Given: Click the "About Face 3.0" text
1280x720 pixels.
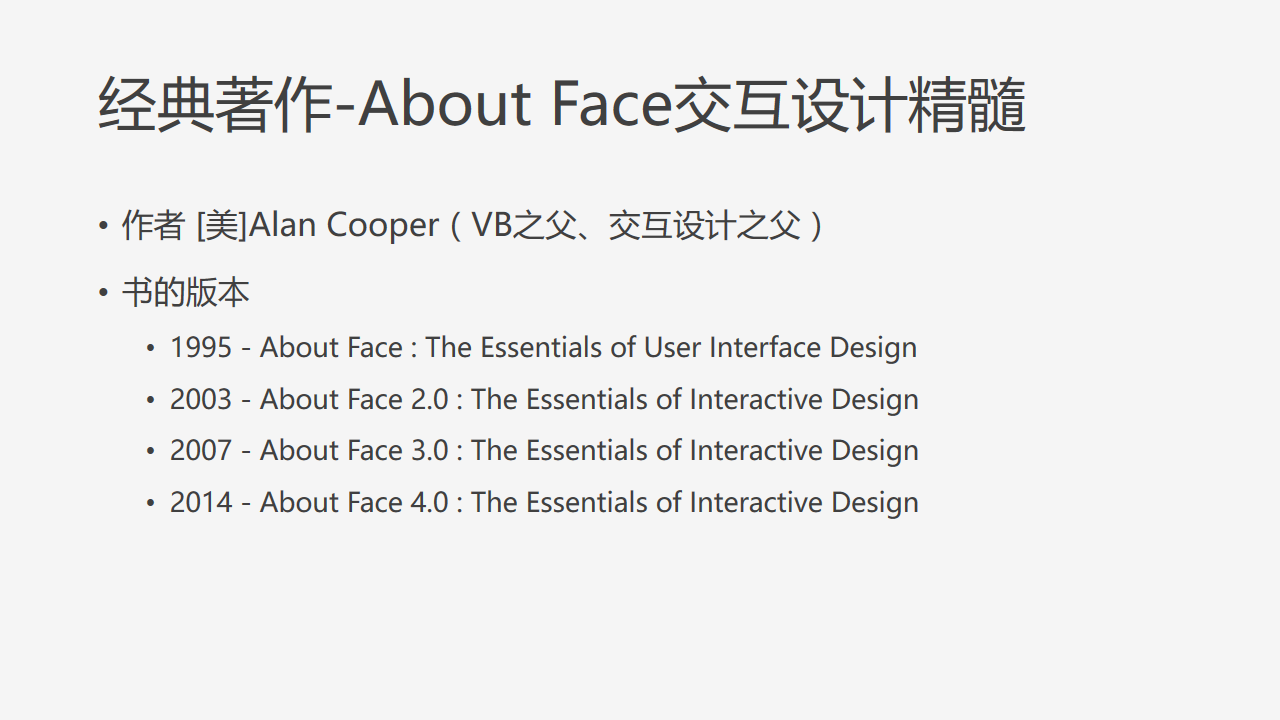Looking at the screenshot, I should click(x=354, y=451).
